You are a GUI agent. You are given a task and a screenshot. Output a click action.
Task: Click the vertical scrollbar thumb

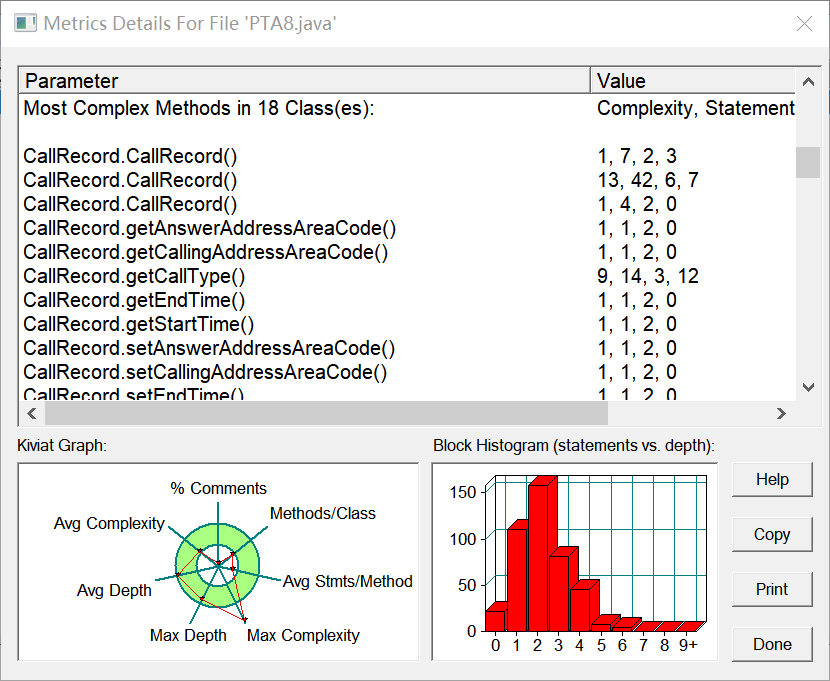point(808,162)
